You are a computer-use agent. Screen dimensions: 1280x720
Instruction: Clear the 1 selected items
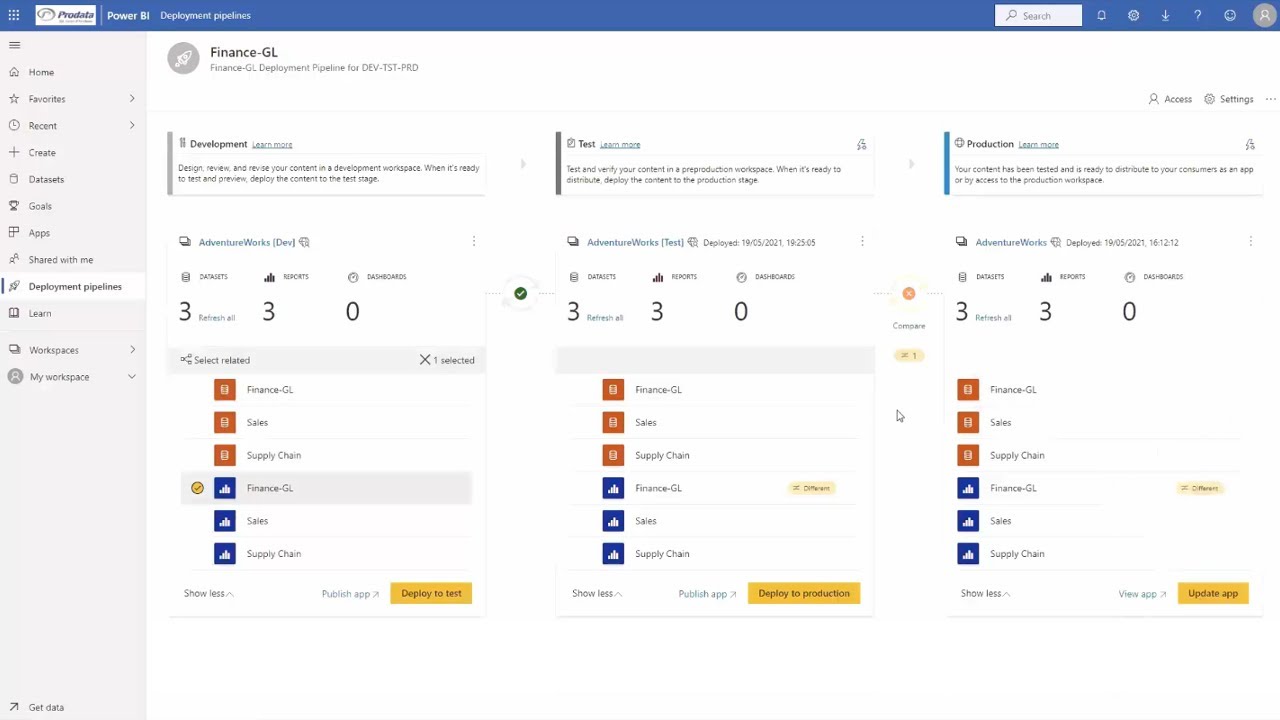tap(425, 360)
